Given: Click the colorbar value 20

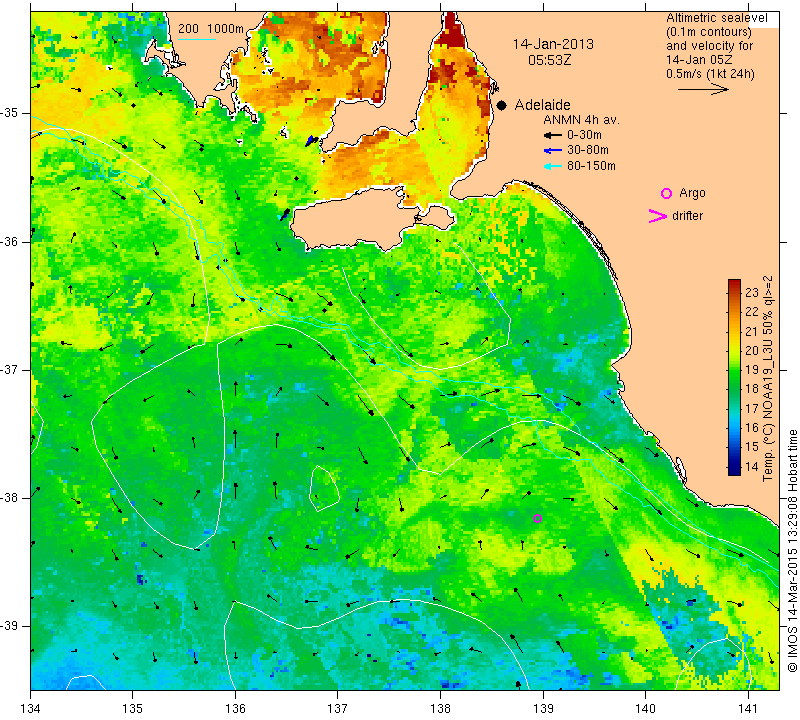Looking at the screenshot, I should (752, 351).
